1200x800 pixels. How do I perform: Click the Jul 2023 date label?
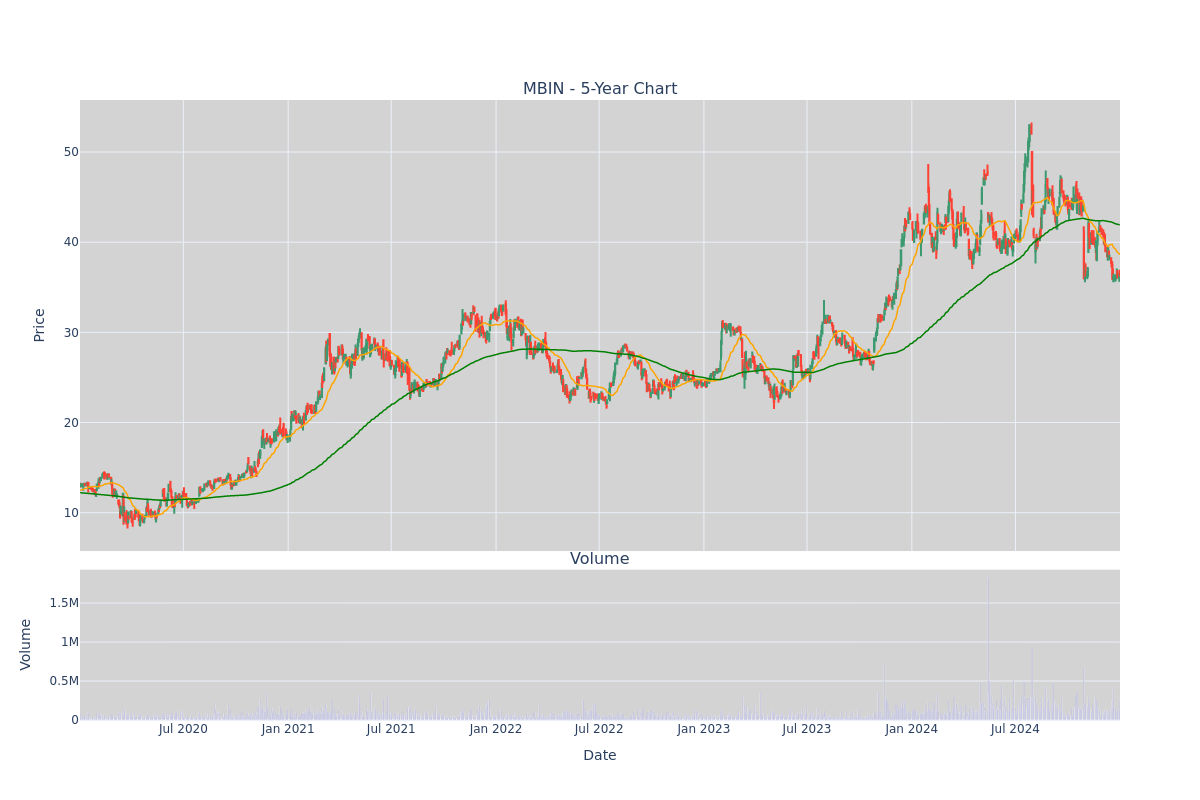click(x=807, y=729)
